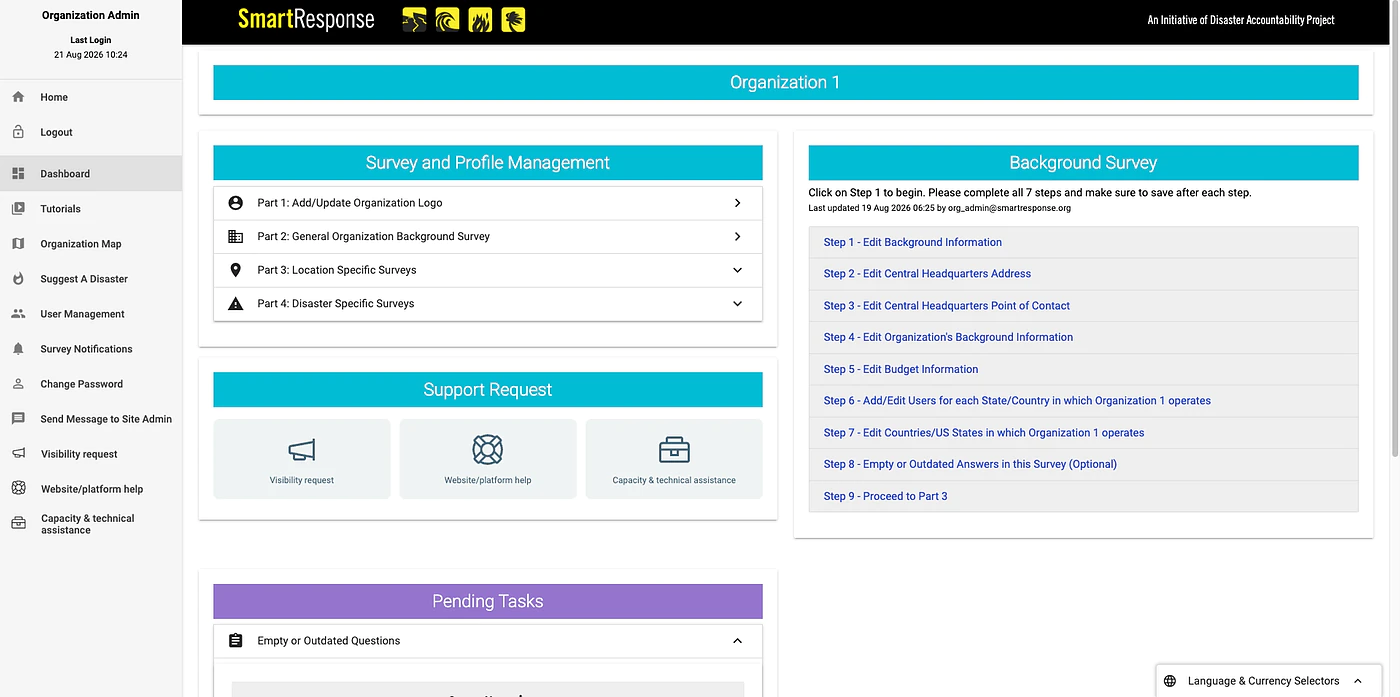The width and height of the screenshot is (1400, 697).
Task: Click the building icon beside Part 2
Action: (236, 237)
